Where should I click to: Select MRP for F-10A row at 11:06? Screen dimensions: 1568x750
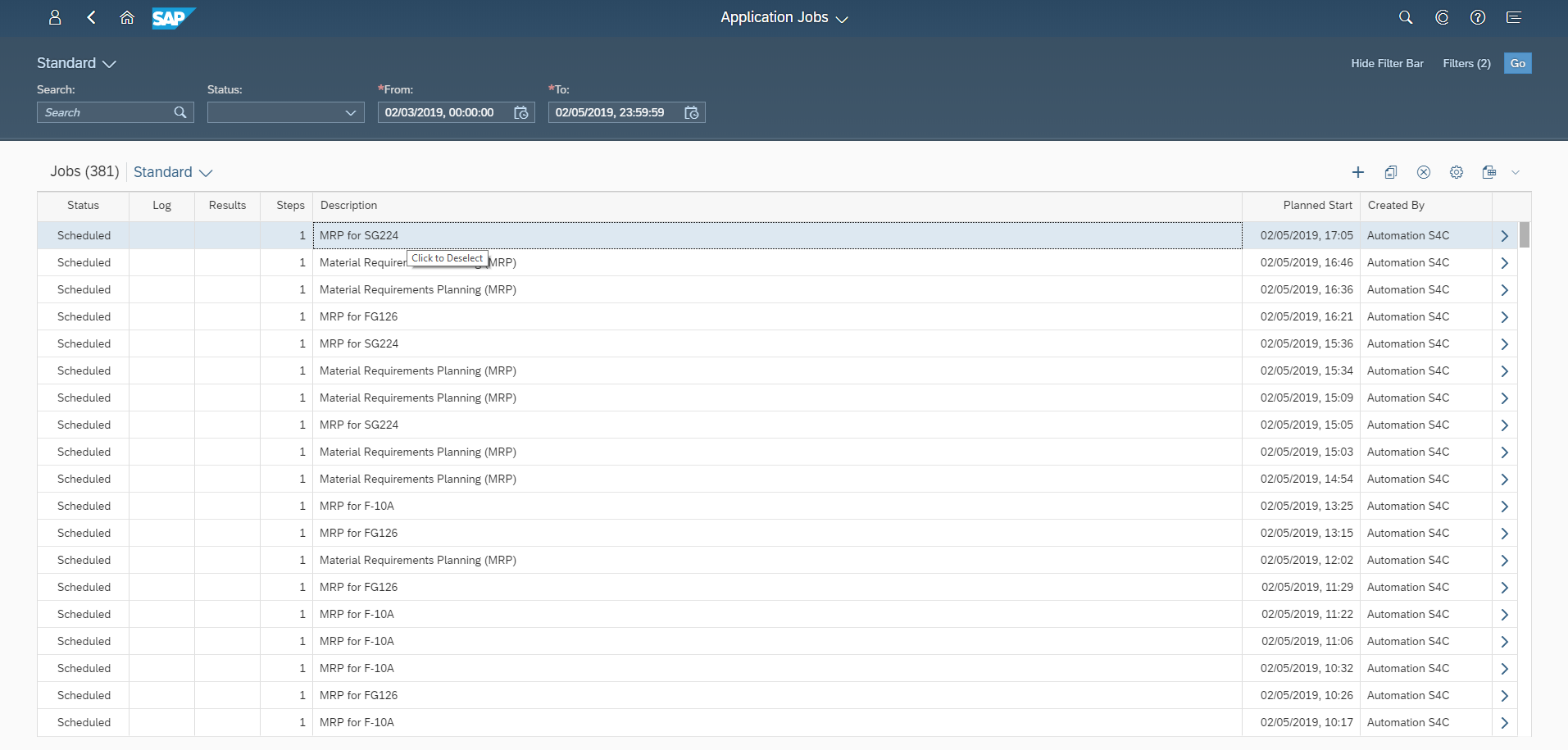pyautogui.click(x=777, y=641)
